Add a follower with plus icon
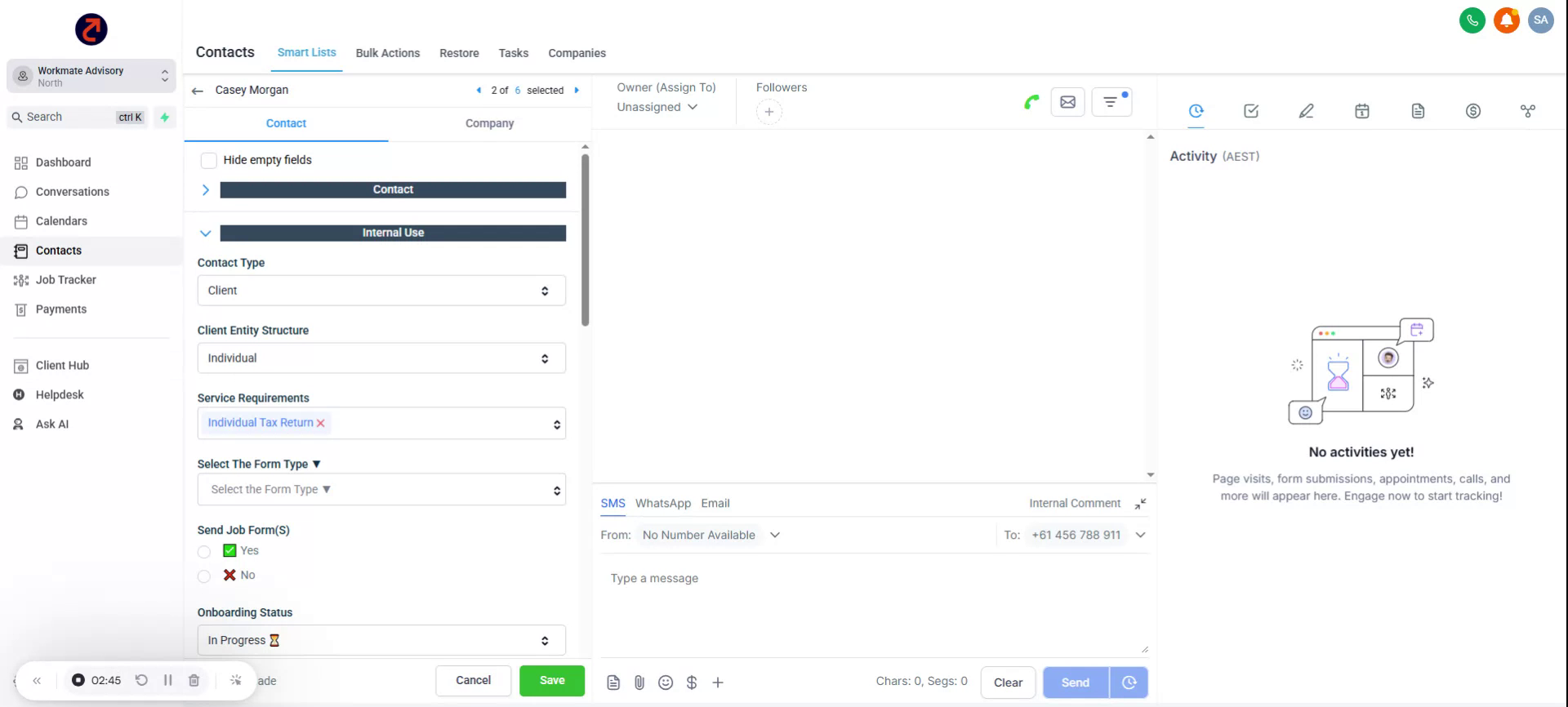 click(768, 112)
